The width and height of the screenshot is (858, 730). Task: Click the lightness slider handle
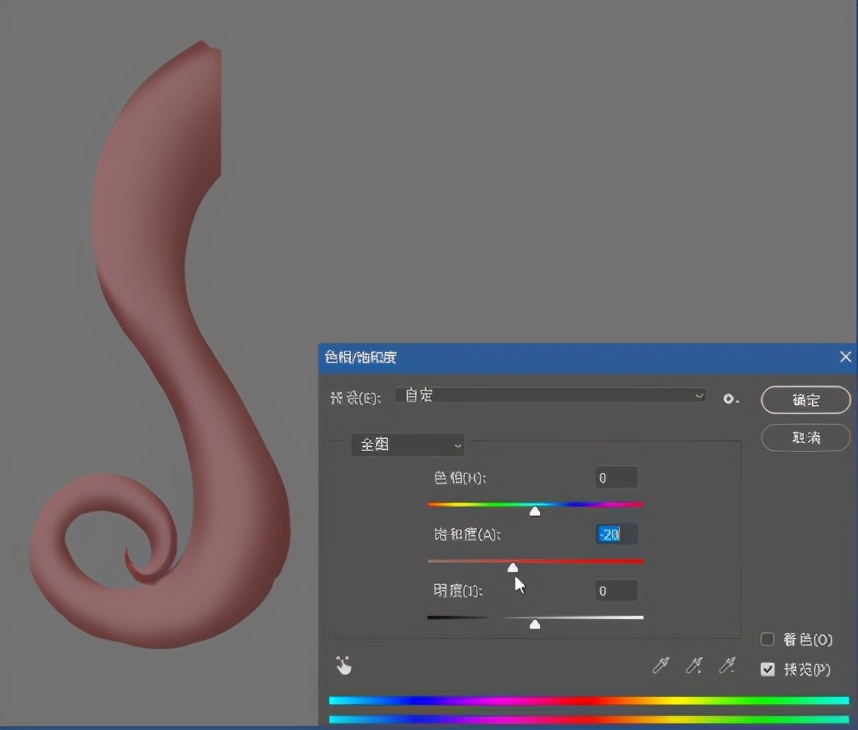tap(535, 624)
